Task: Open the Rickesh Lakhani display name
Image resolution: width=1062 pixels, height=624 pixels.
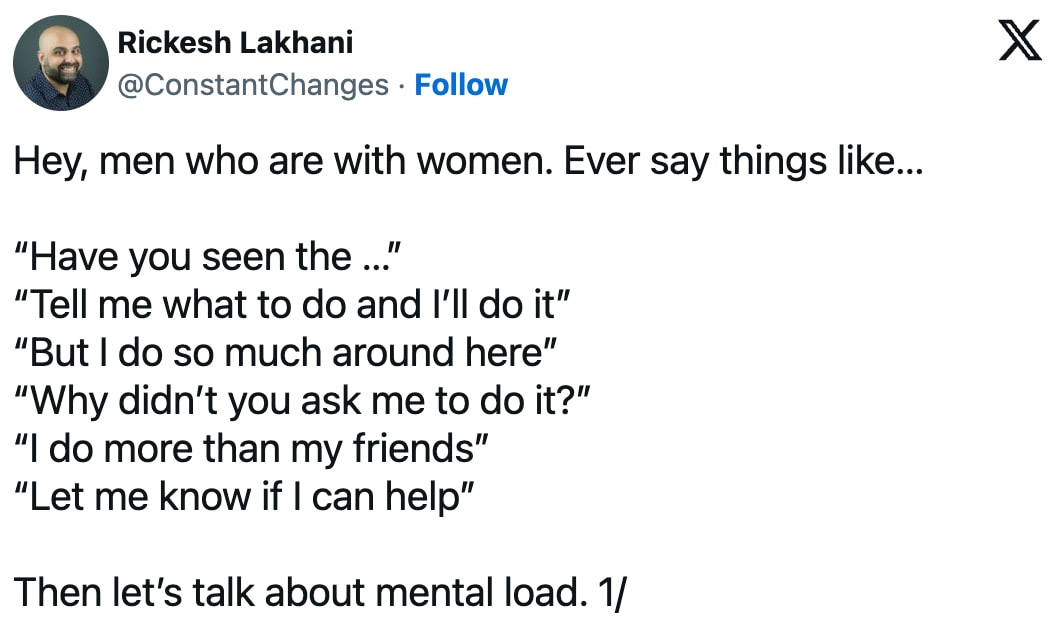Action: (x=235, y=43)
